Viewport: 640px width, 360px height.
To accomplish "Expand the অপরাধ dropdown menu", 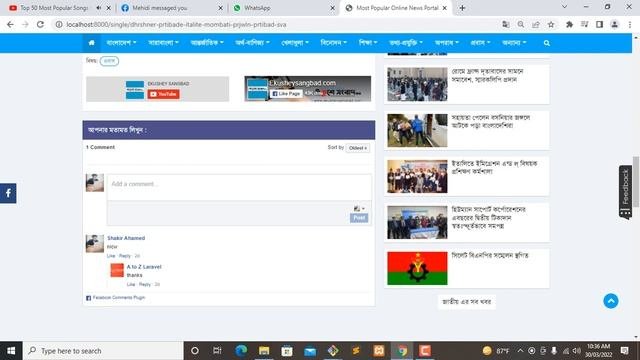I will point(447,43).
